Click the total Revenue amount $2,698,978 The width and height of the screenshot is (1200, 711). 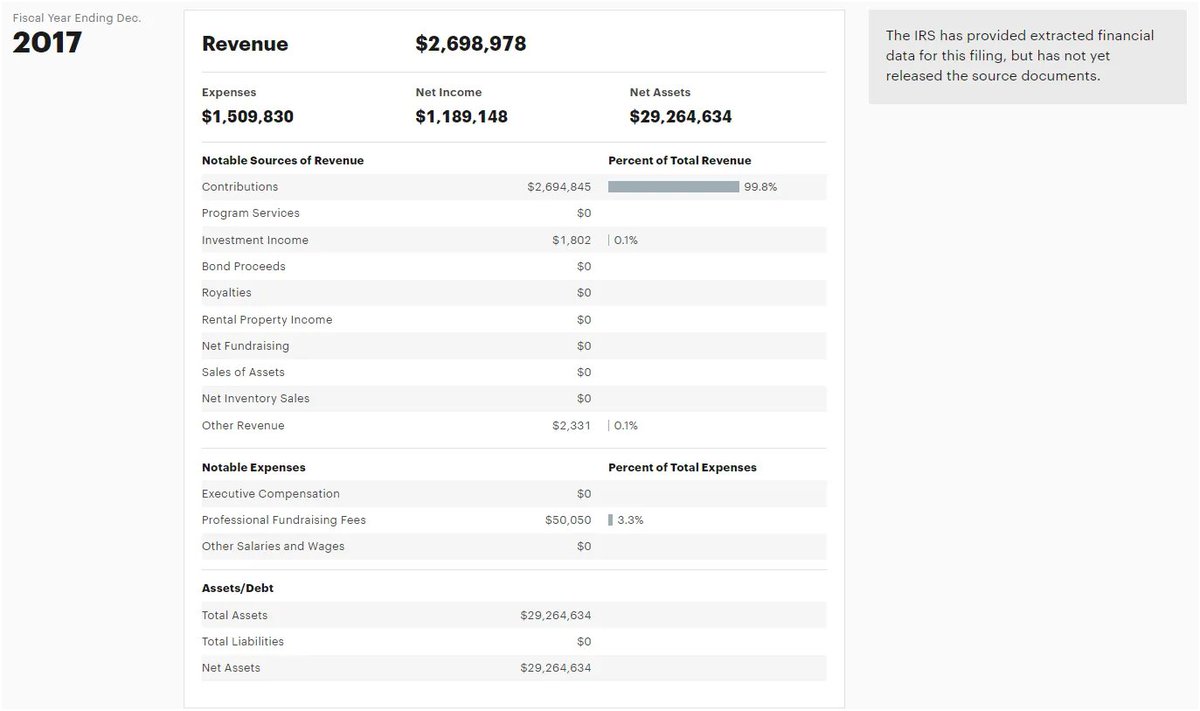tap(470, 44)
